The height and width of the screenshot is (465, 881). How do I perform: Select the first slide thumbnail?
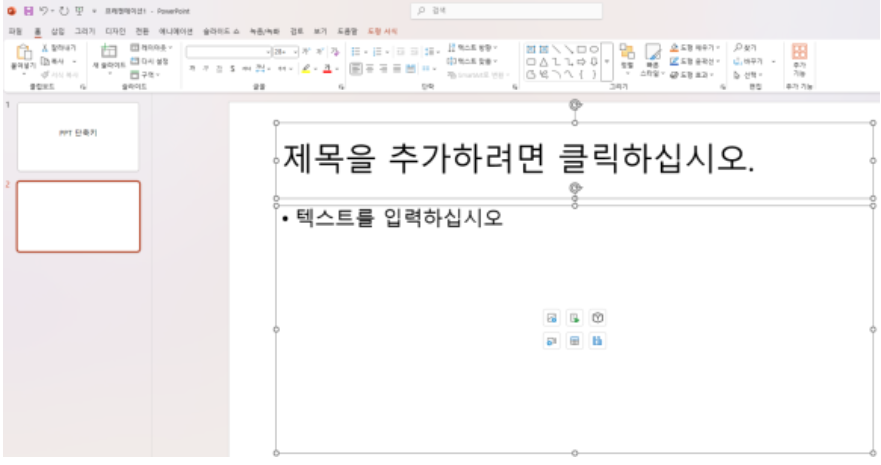coord(78,136)
